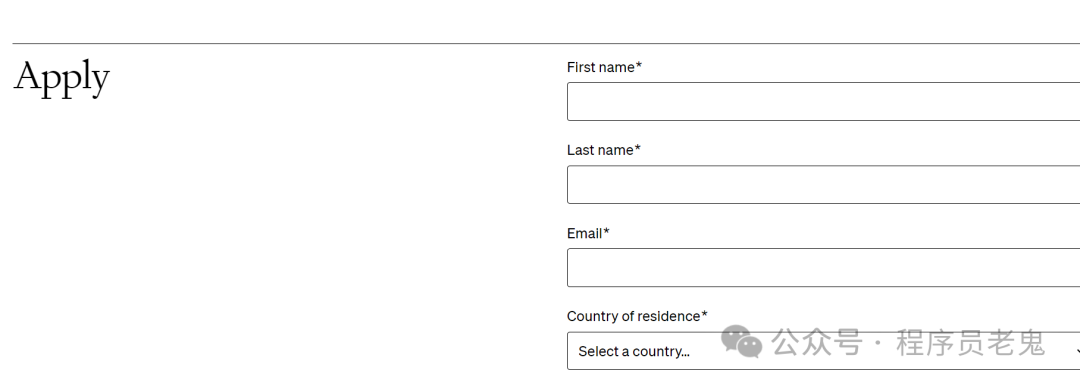Screen dimensions: 1080x386
Task: Focus the First name text field
Action: [823, 101]
